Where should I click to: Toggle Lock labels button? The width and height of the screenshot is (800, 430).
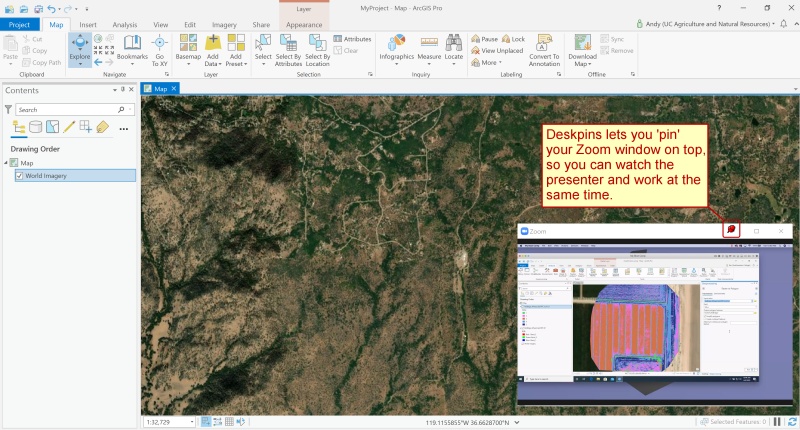pos(513,39)
